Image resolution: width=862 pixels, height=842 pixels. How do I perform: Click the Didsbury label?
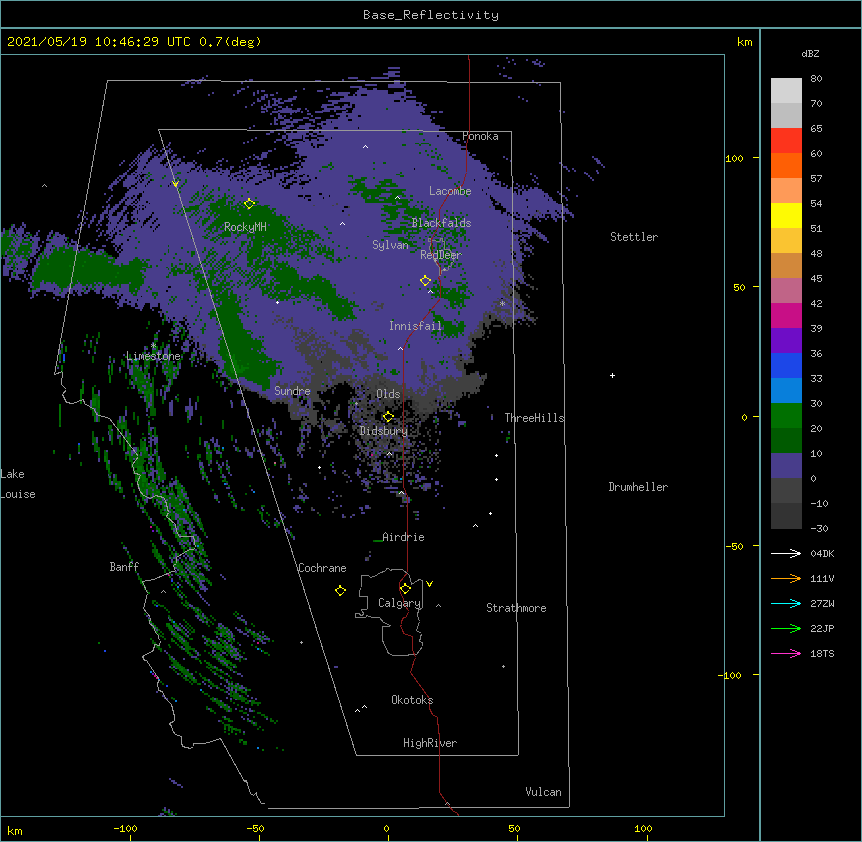[384, 431]
